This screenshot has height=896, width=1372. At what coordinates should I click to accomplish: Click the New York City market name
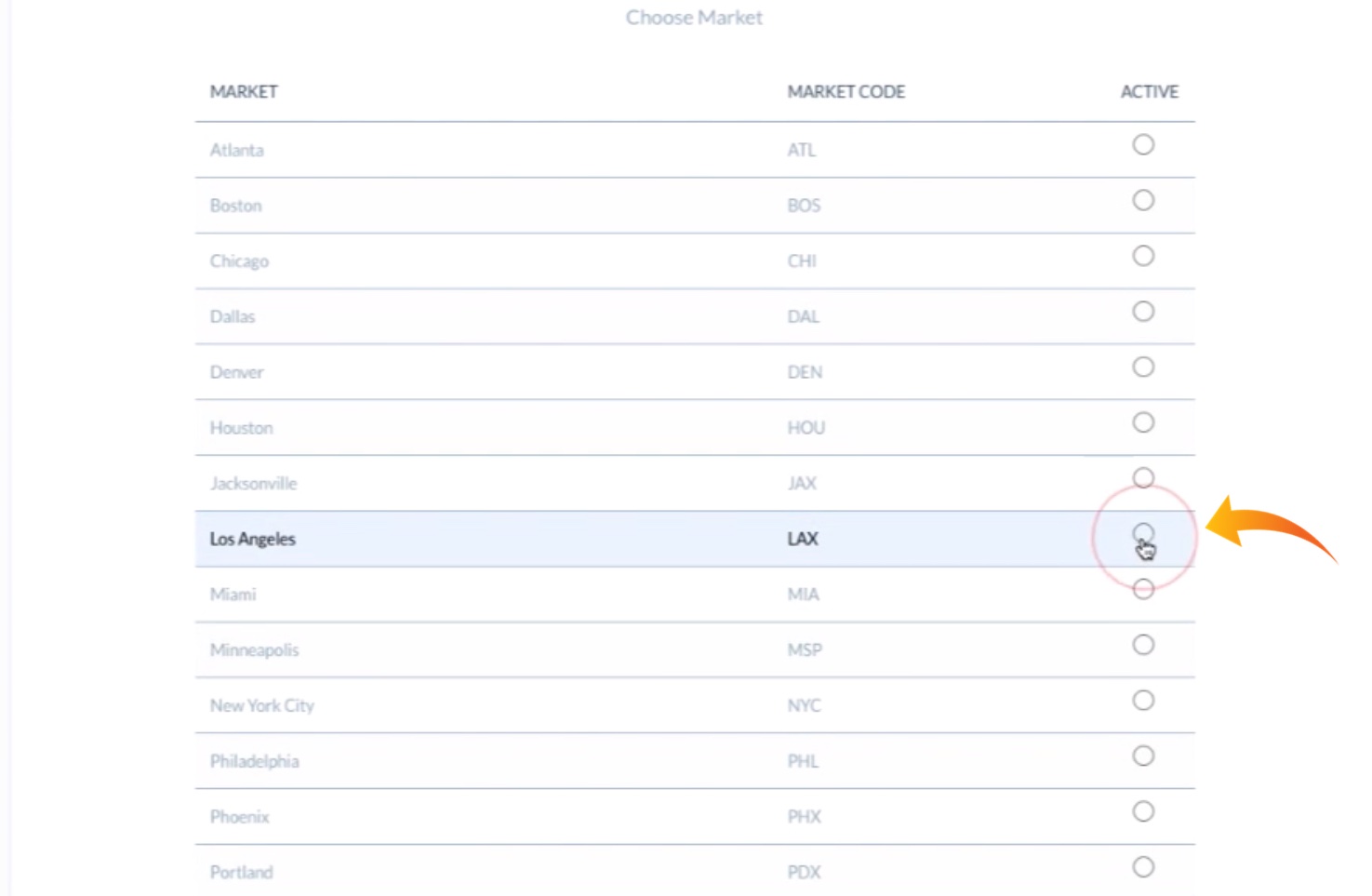point(261,706)
